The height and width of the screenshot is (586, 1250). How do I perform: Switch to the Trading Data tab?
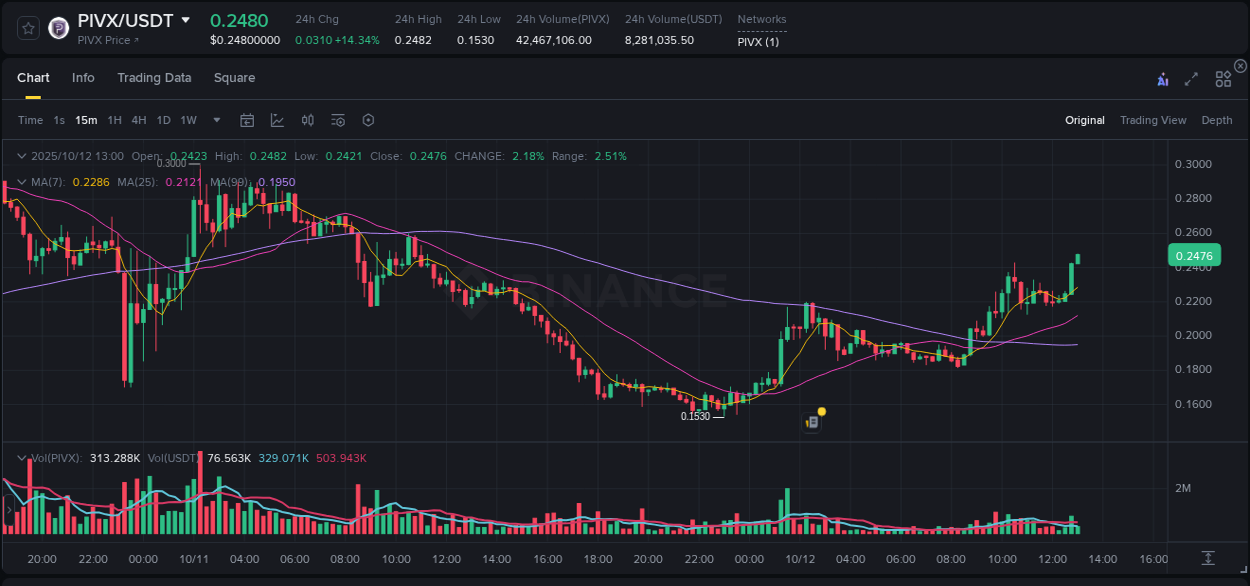pos(154,78)
